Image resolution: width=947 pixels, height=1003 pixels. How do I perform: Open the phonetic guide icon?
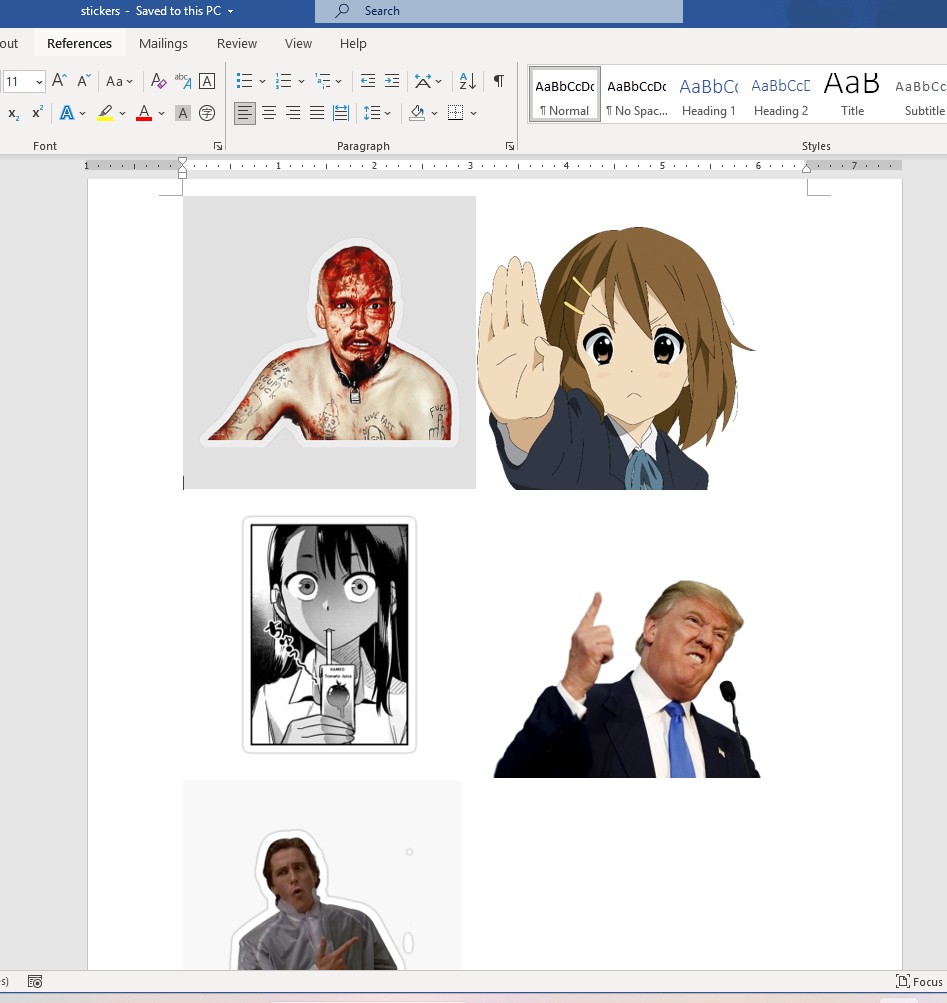182,81
